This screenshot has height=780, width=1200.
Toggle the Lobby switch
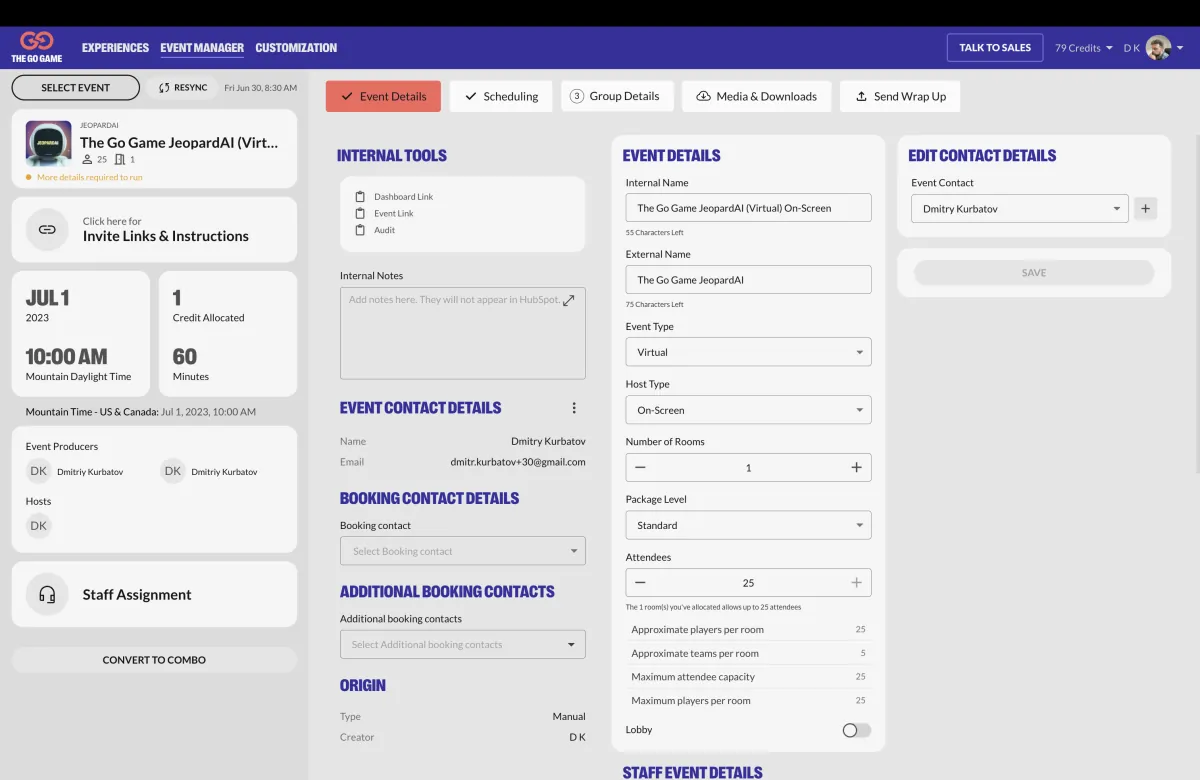856,730
